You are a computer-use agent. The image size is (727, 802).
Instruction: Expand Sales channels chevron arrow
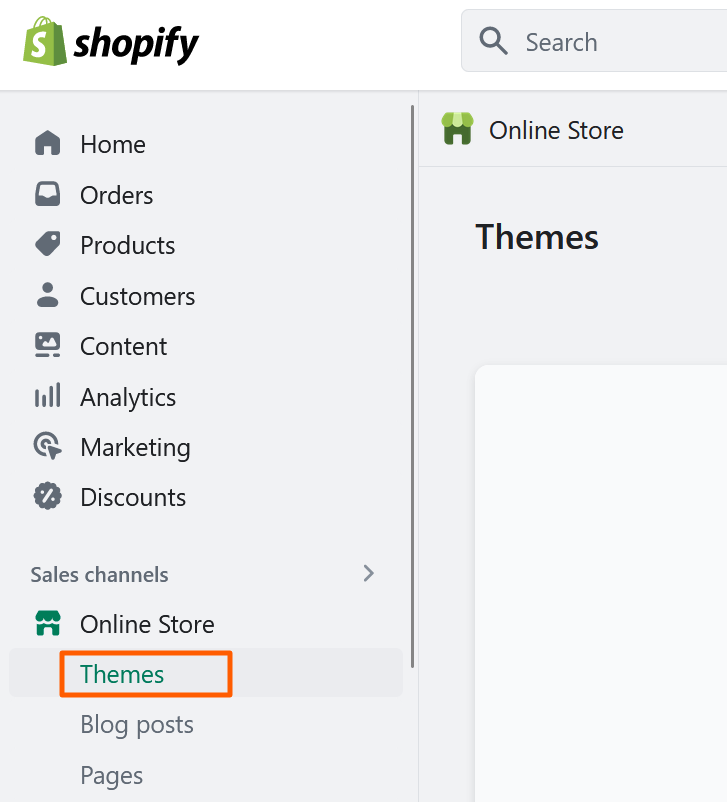pyautogui.click(x=369, y=573)
